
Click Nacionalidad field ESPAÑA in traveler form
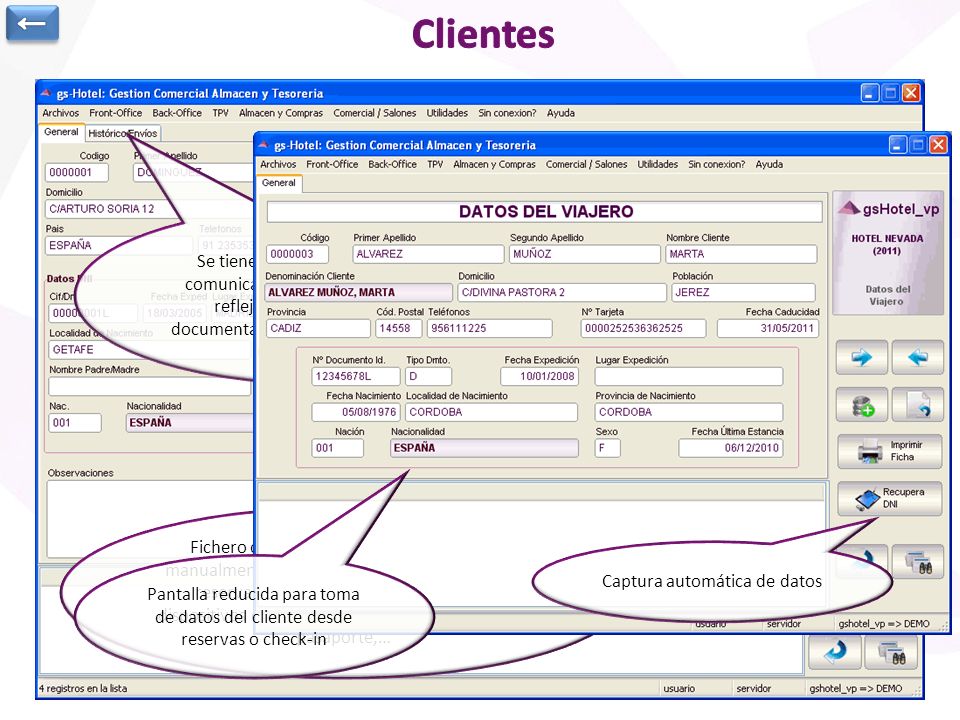tap(484, 448)
